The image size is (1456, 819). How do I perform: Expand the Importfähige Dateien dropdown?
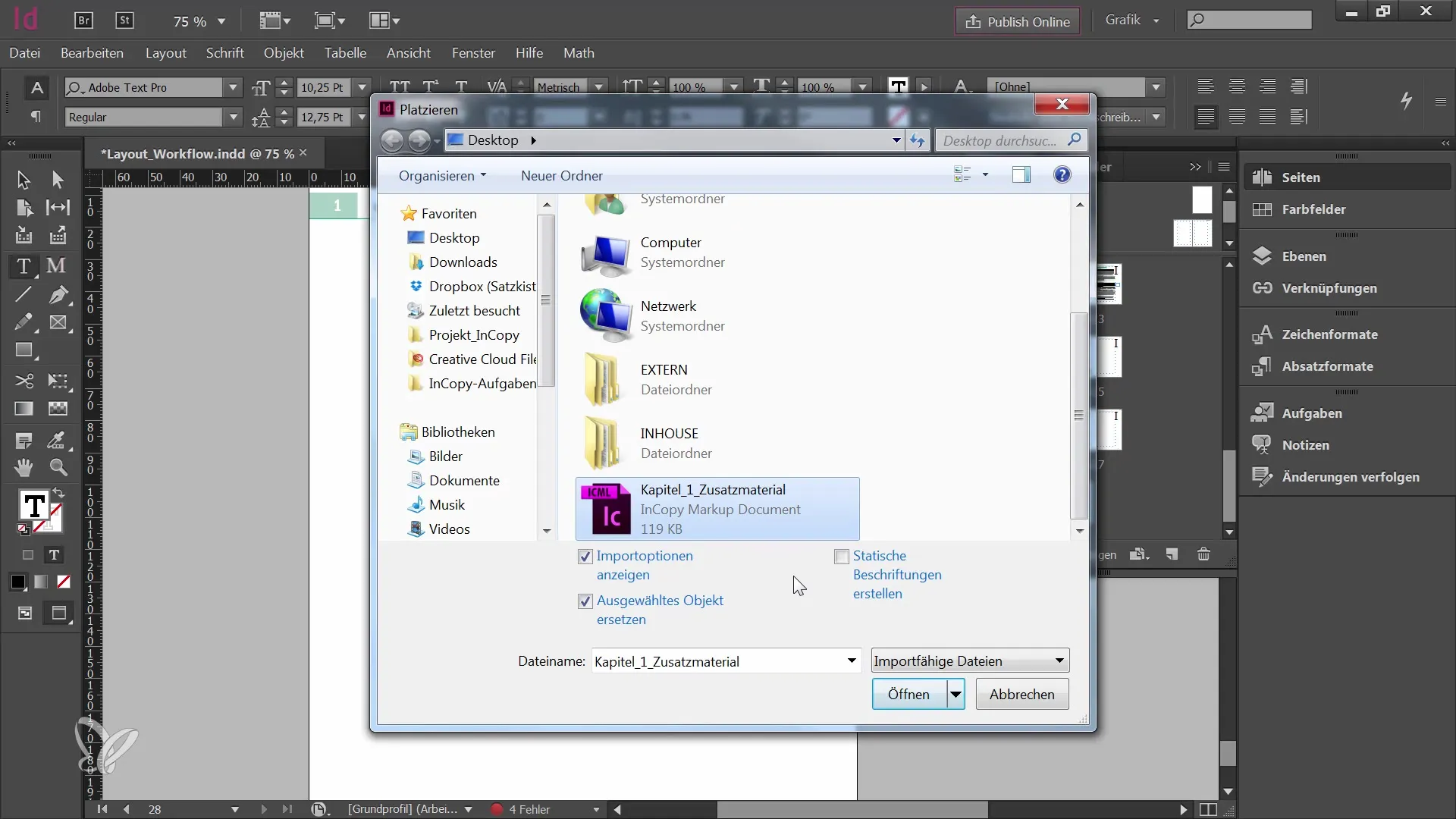(x=1059, y=660)
